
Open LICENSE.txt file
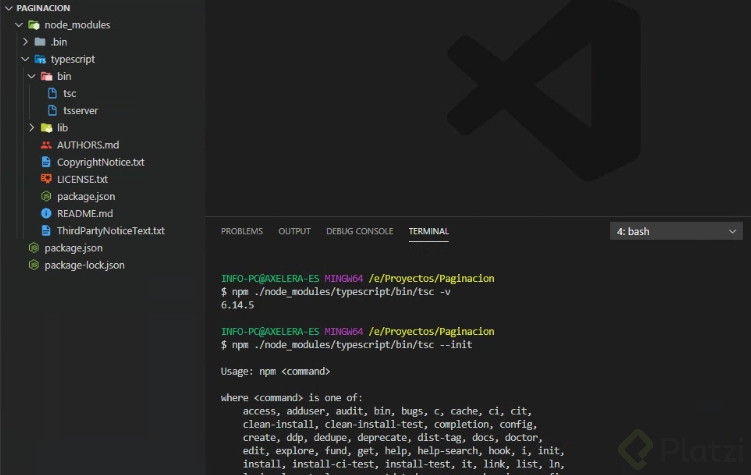tap(82, 180)
